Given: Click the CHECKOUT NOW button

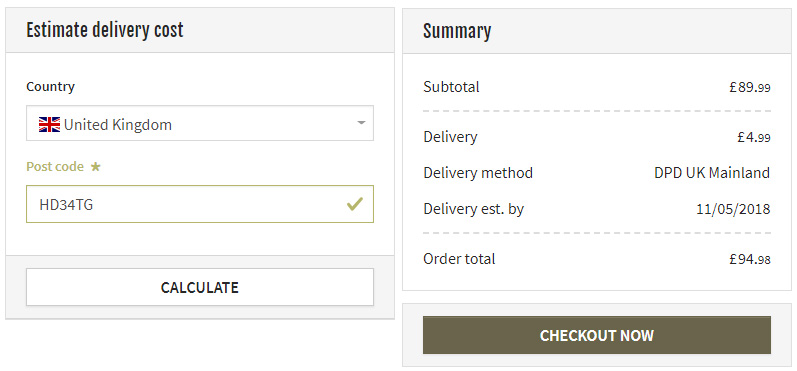Looking at the screenshot, I should [597, 335].
